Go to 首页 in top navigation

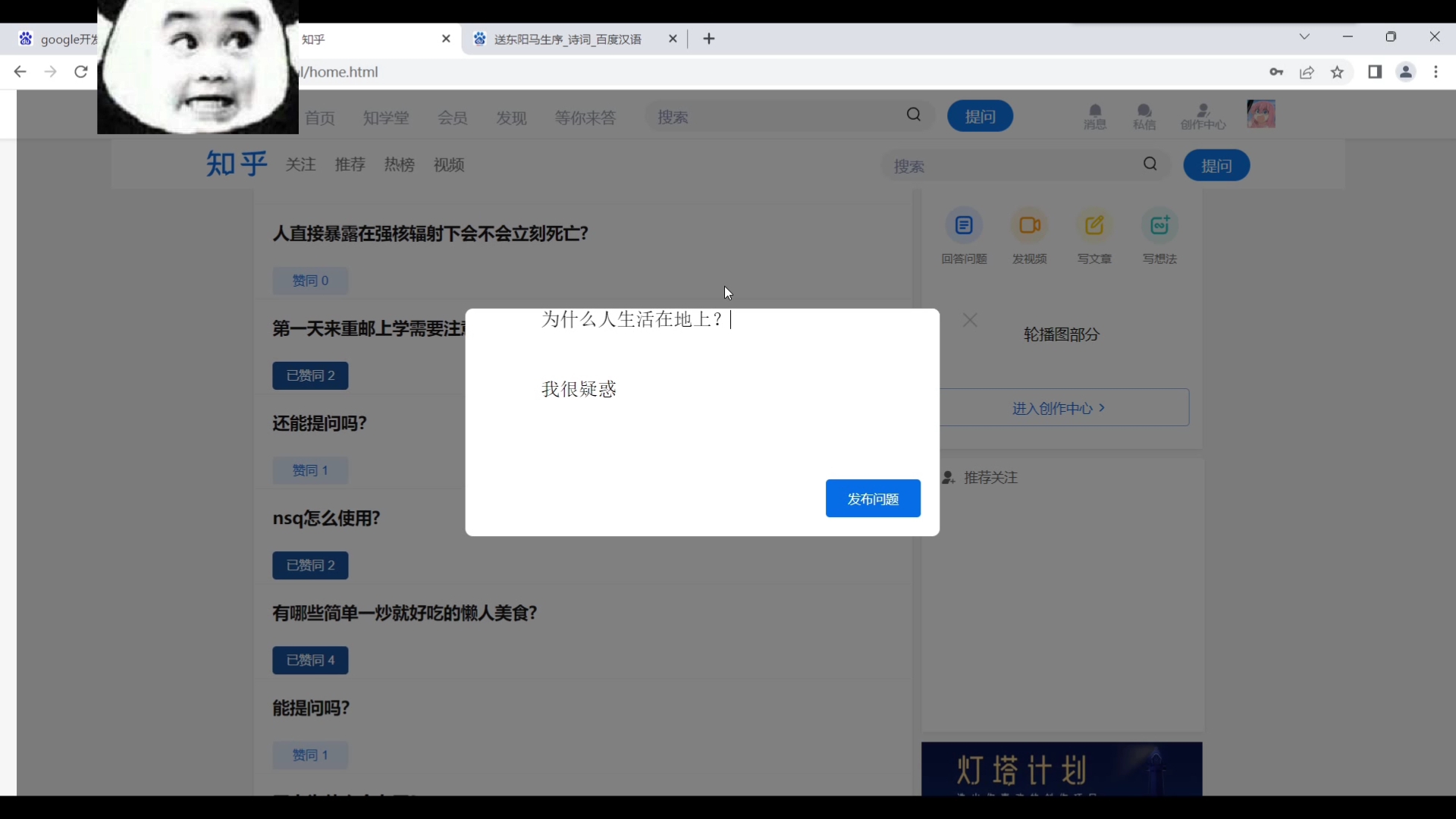pos(320,118)
